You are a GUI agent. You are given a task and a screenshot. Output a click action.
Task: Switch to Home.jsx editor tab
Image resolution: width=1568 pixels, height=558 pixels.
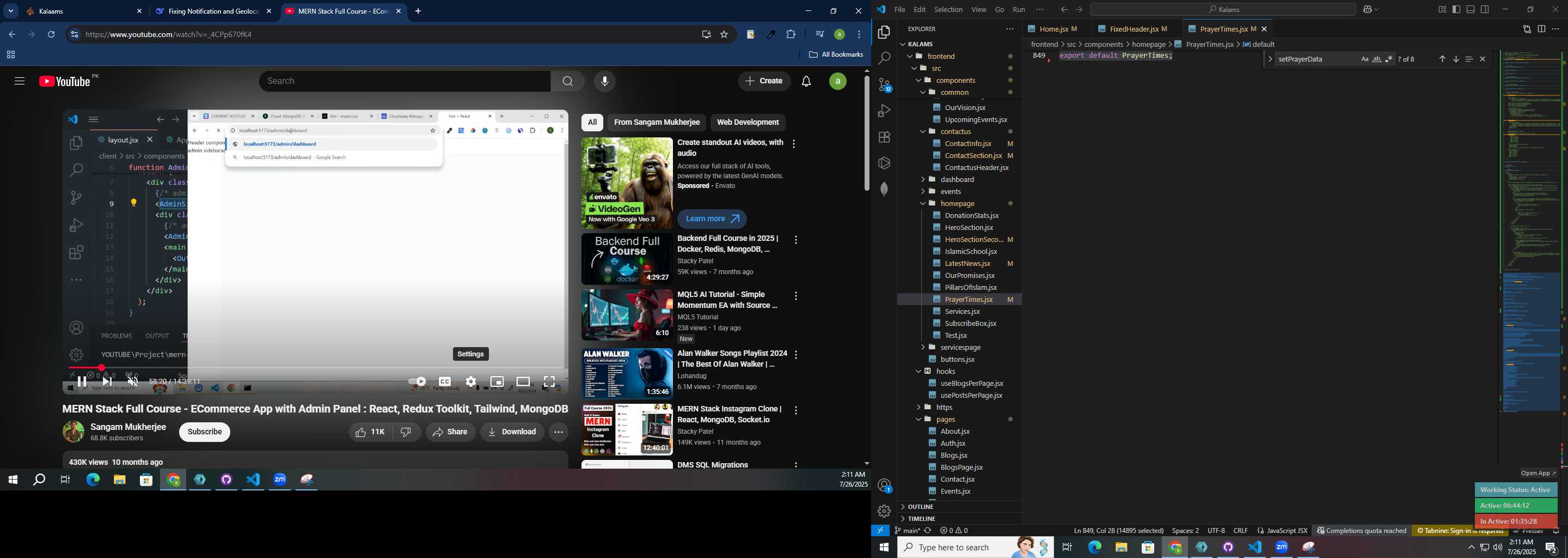[x=1057, y=29]
